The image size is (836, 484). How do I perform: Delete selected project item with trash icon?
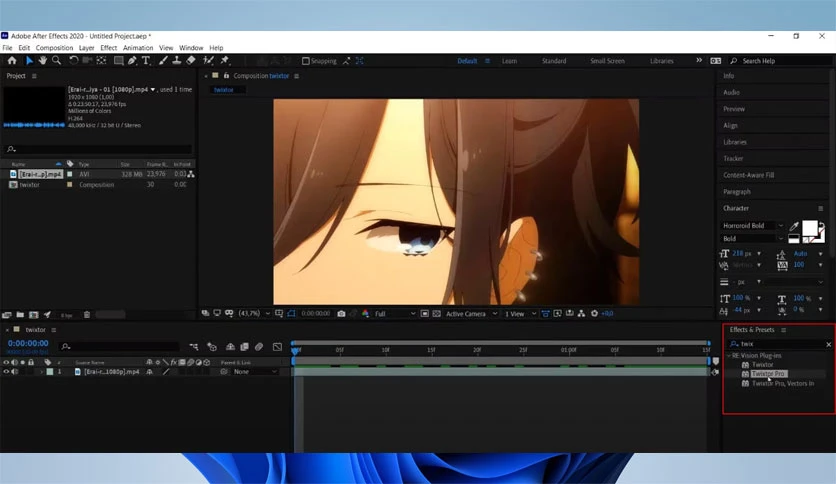click(x=86, y=315)
